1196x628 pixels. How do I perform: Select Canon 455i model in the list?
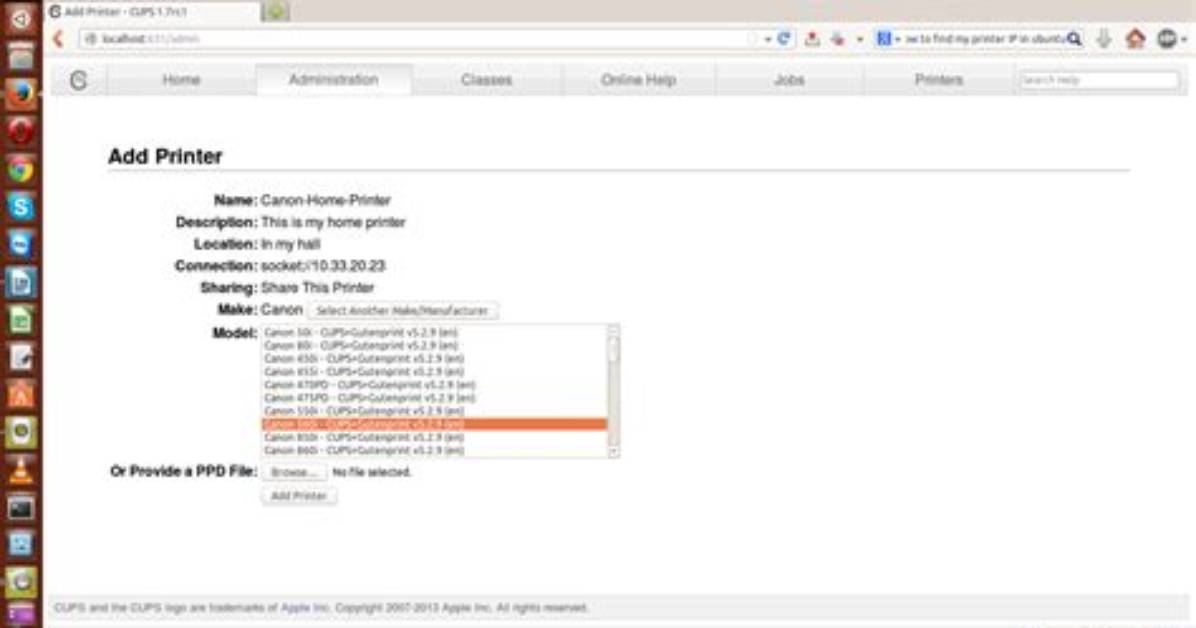pyautogui.click(x=434, y=372)
